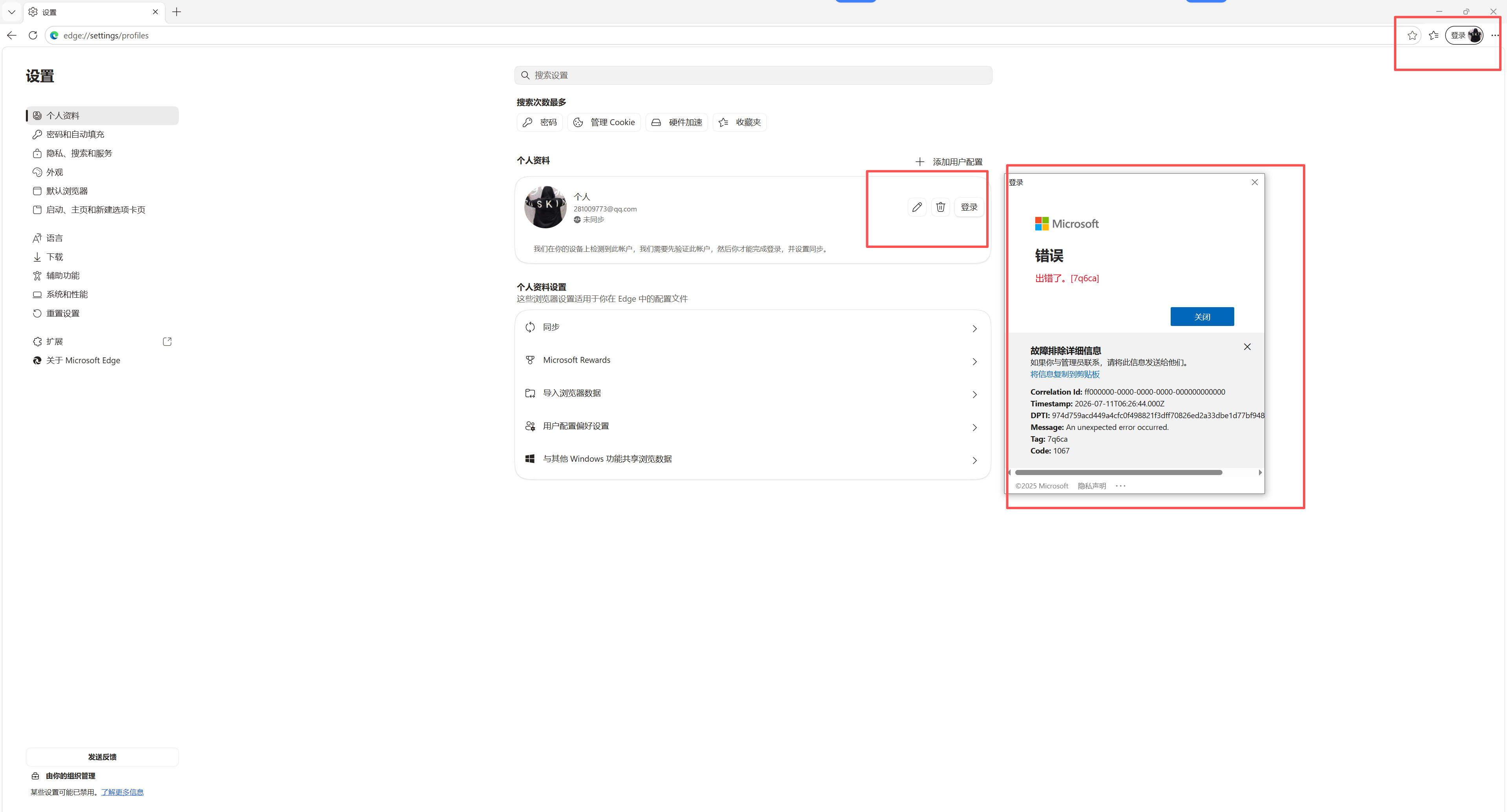Expand the Microsoft Rewards row
The width and height of the screenshot is (1507, 812).
click(x=752, y=360)
